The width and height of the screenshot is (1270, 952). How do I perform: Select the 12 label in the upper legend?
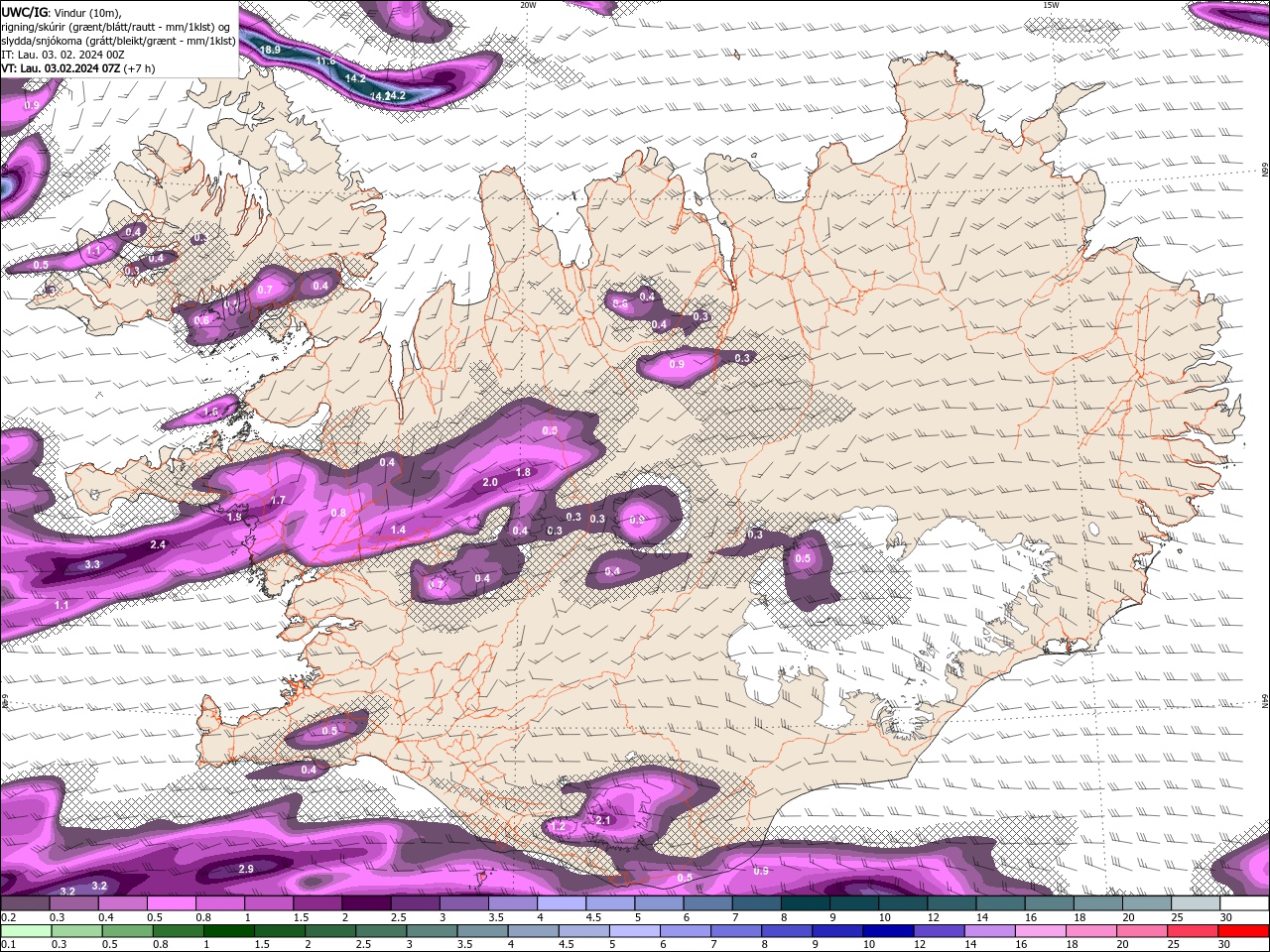tap(933, 917)
